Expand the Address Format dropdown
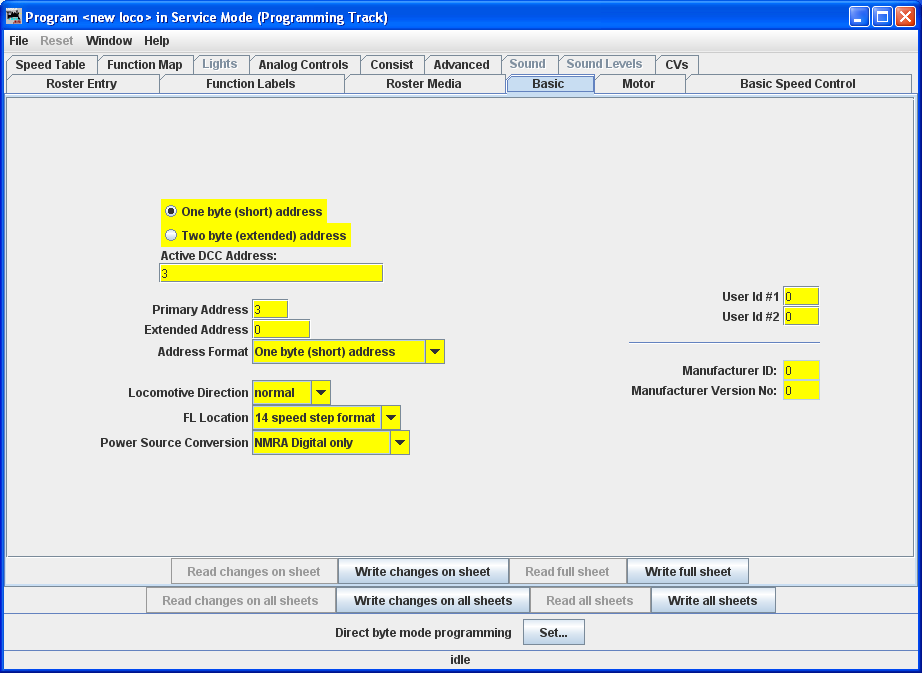Screen dimensions: 922x673 [x=435, y=352]
